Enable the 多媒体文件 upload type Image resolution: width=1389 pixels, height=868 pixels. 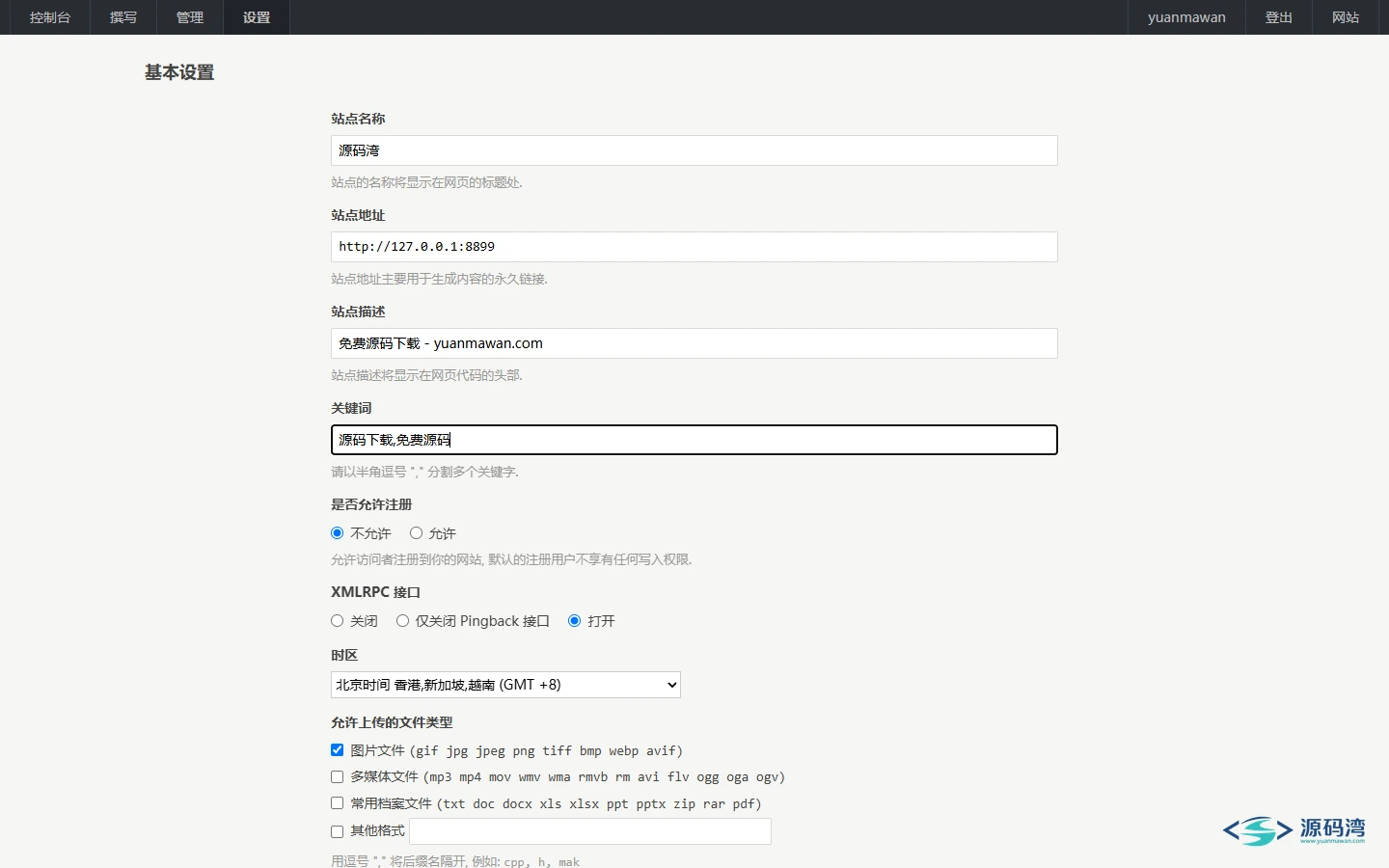click(x=338, y=777)
